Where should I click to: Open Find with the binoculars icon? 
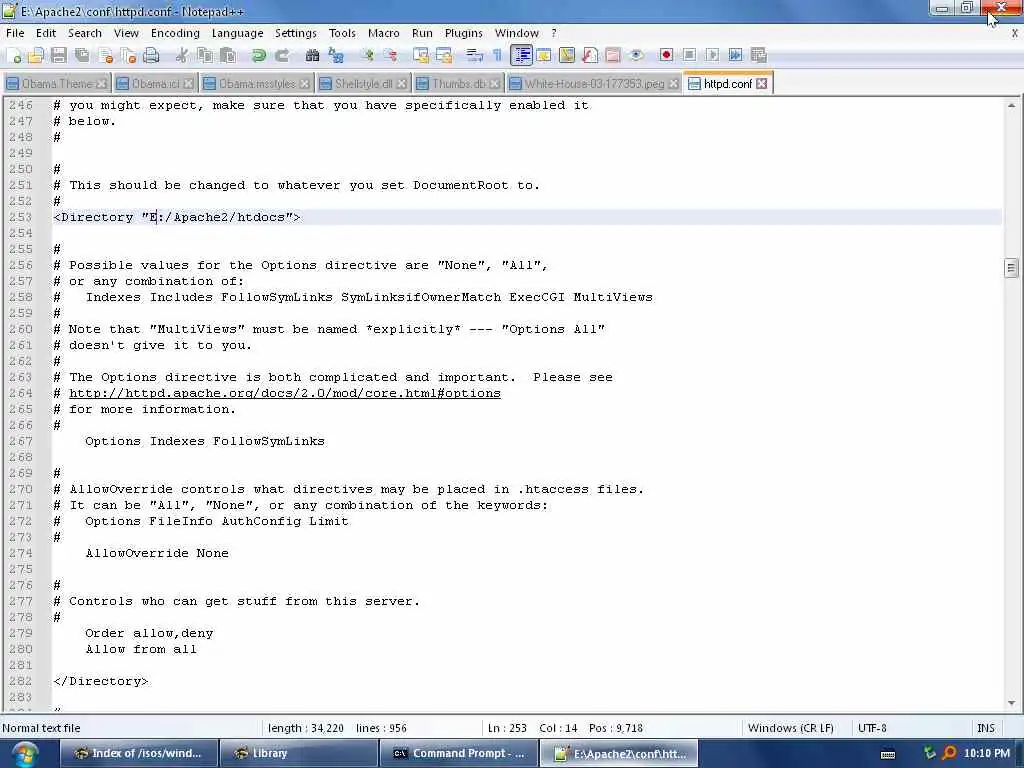(312, 56)
